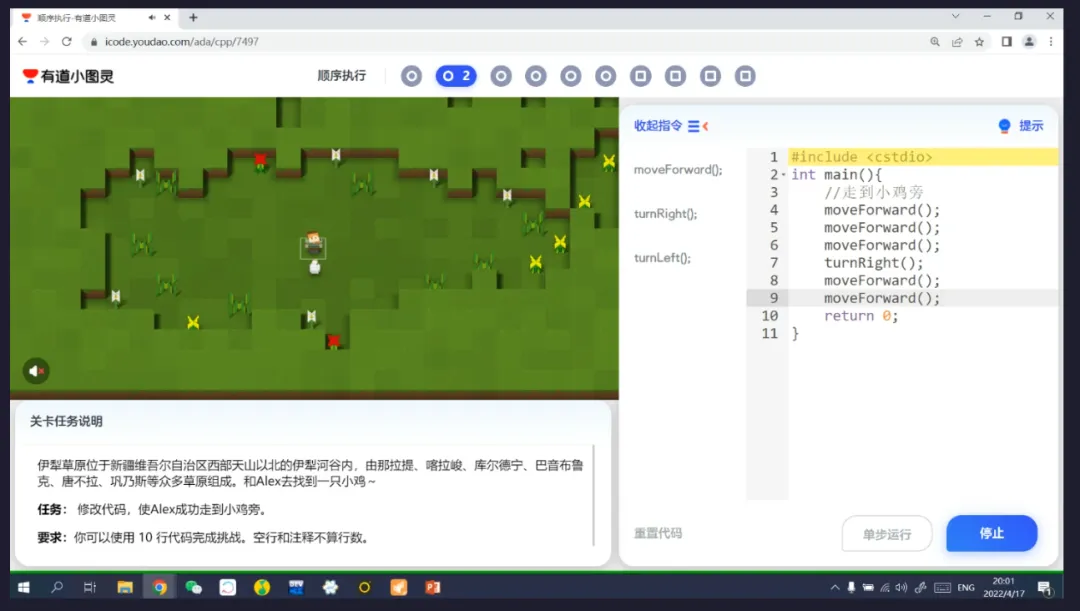This screenshot has width=1080, height=611.
Task: Click the 关卡任务说明 heading
Action: point(66,421)
